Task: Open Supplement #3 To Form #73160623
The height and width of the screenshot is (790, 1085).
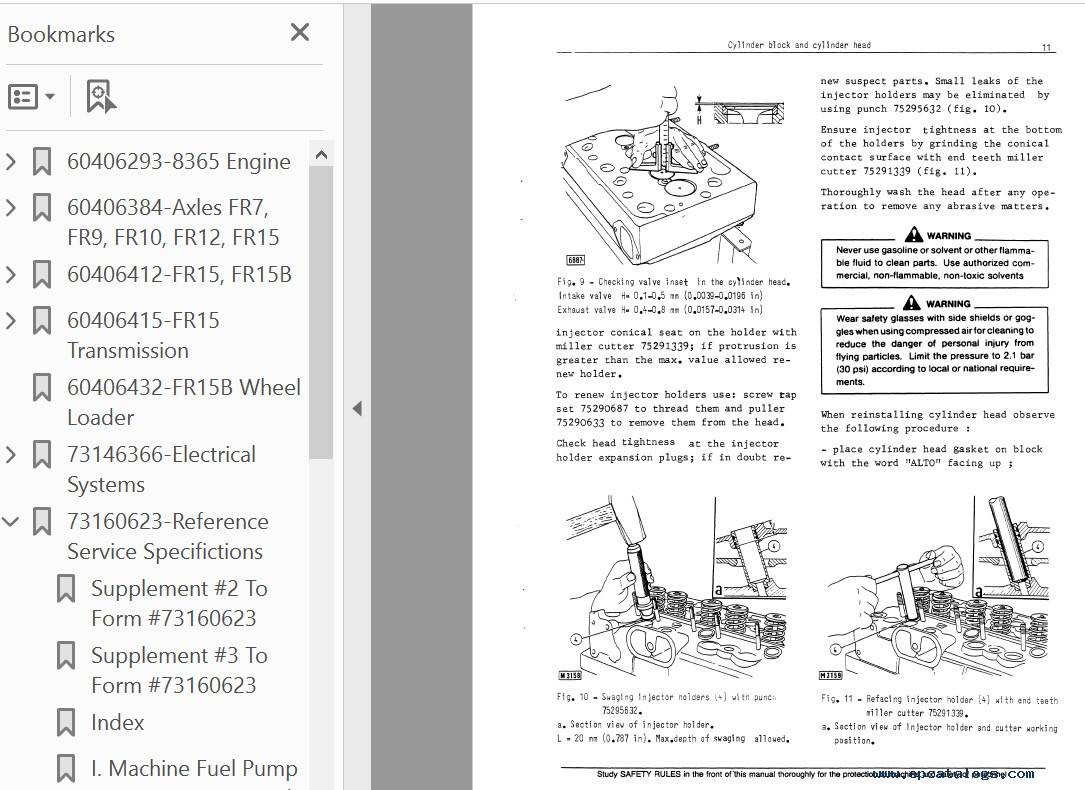Action: pyautogui.click(x=179, y=670)
